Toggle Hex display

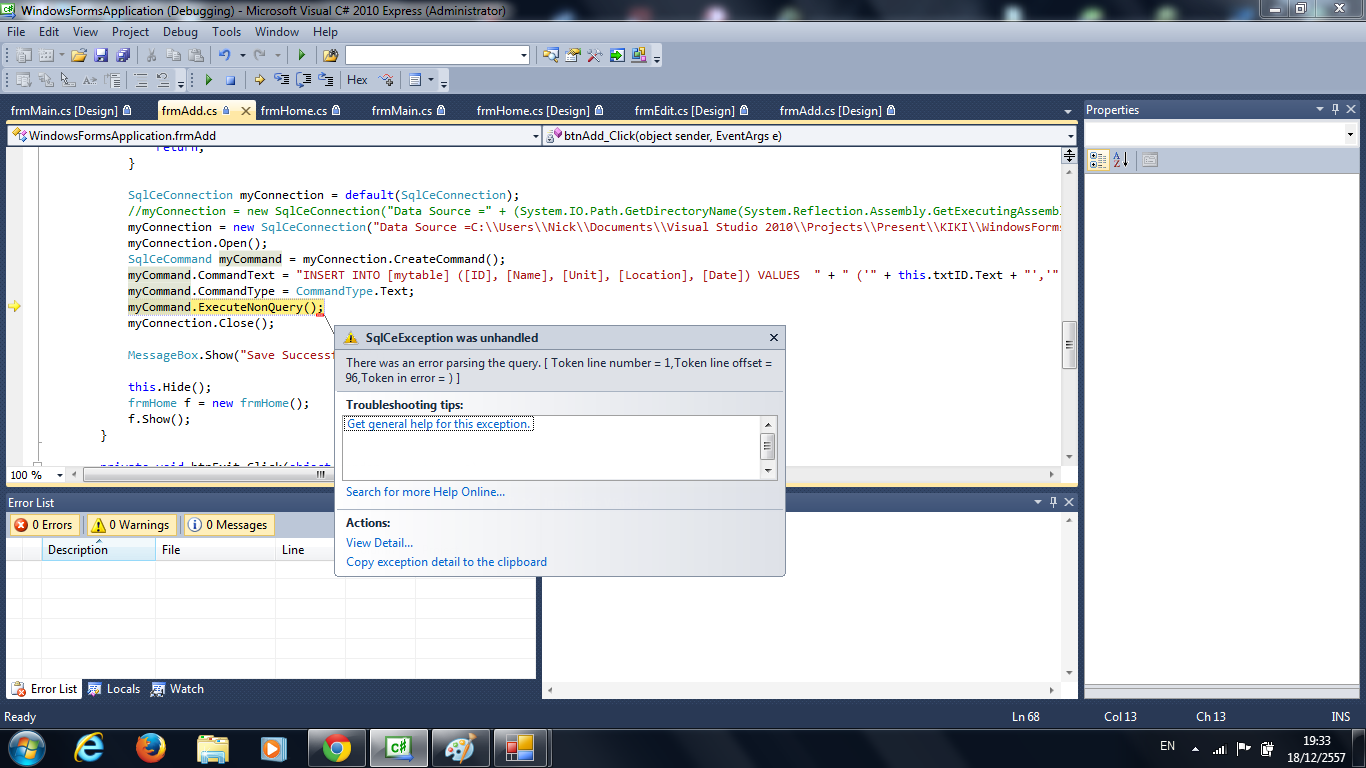pyautogui.click(x=357, y=80)
